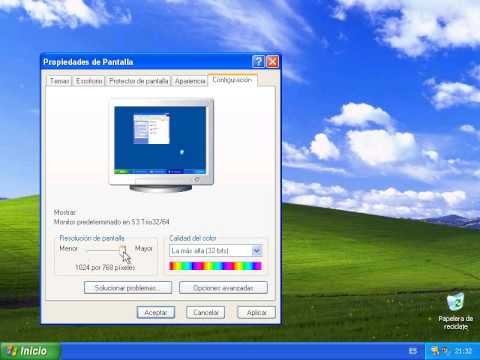This screenshot has width=480, height=360.
Task: Click the question mark help button in title bar
Action: pyautogui.click(x=258, y=62)
